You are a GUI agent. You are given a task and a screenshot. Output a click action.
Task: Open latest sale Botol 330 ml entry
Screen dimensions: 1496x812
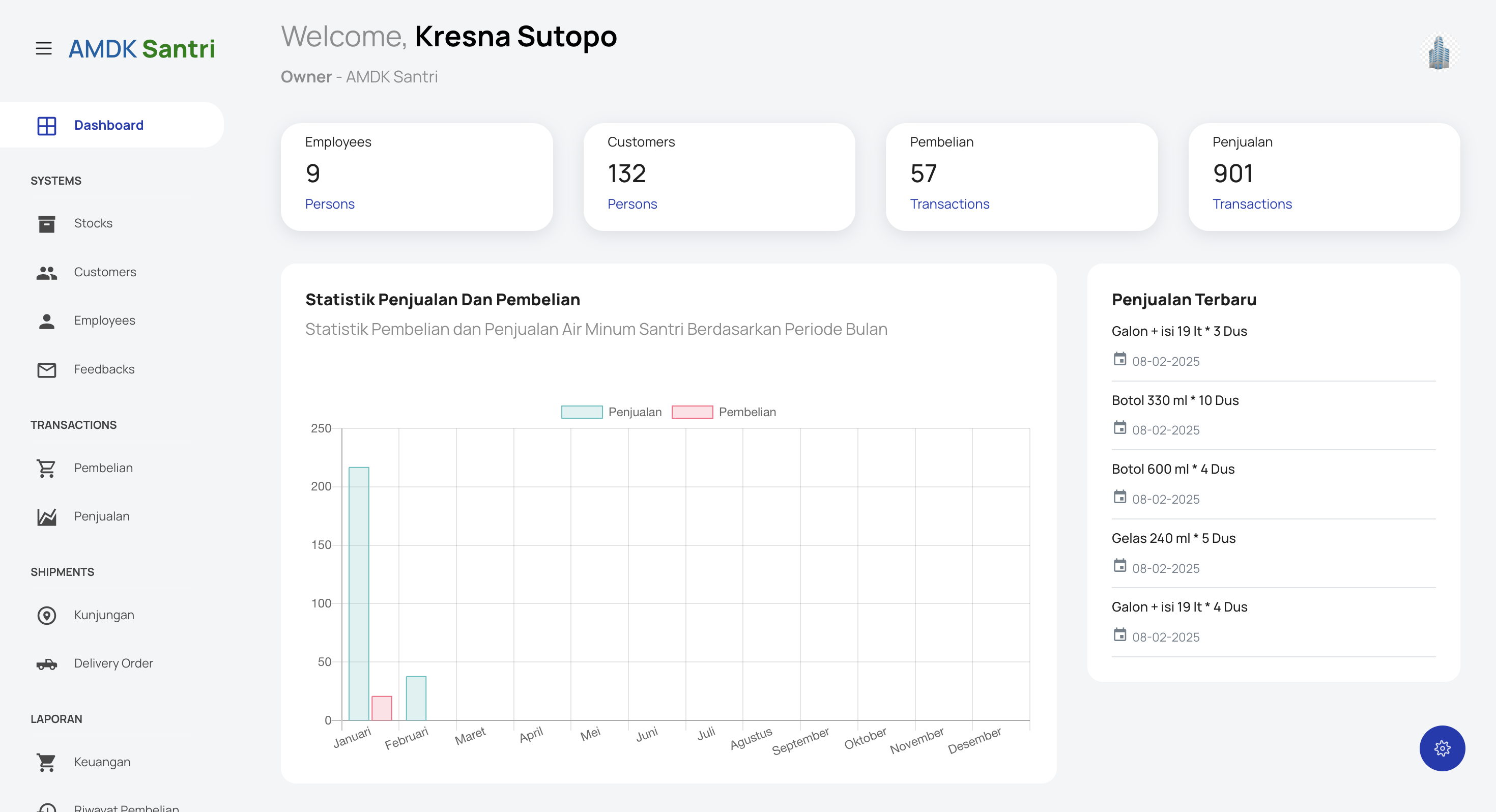click(x=1174, y=400)
